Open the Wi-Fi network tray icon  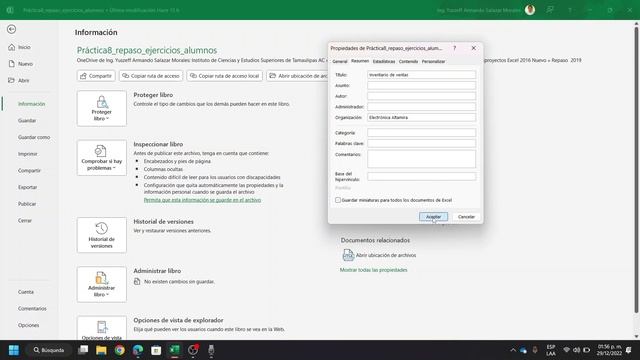click(x=566, y=350)
